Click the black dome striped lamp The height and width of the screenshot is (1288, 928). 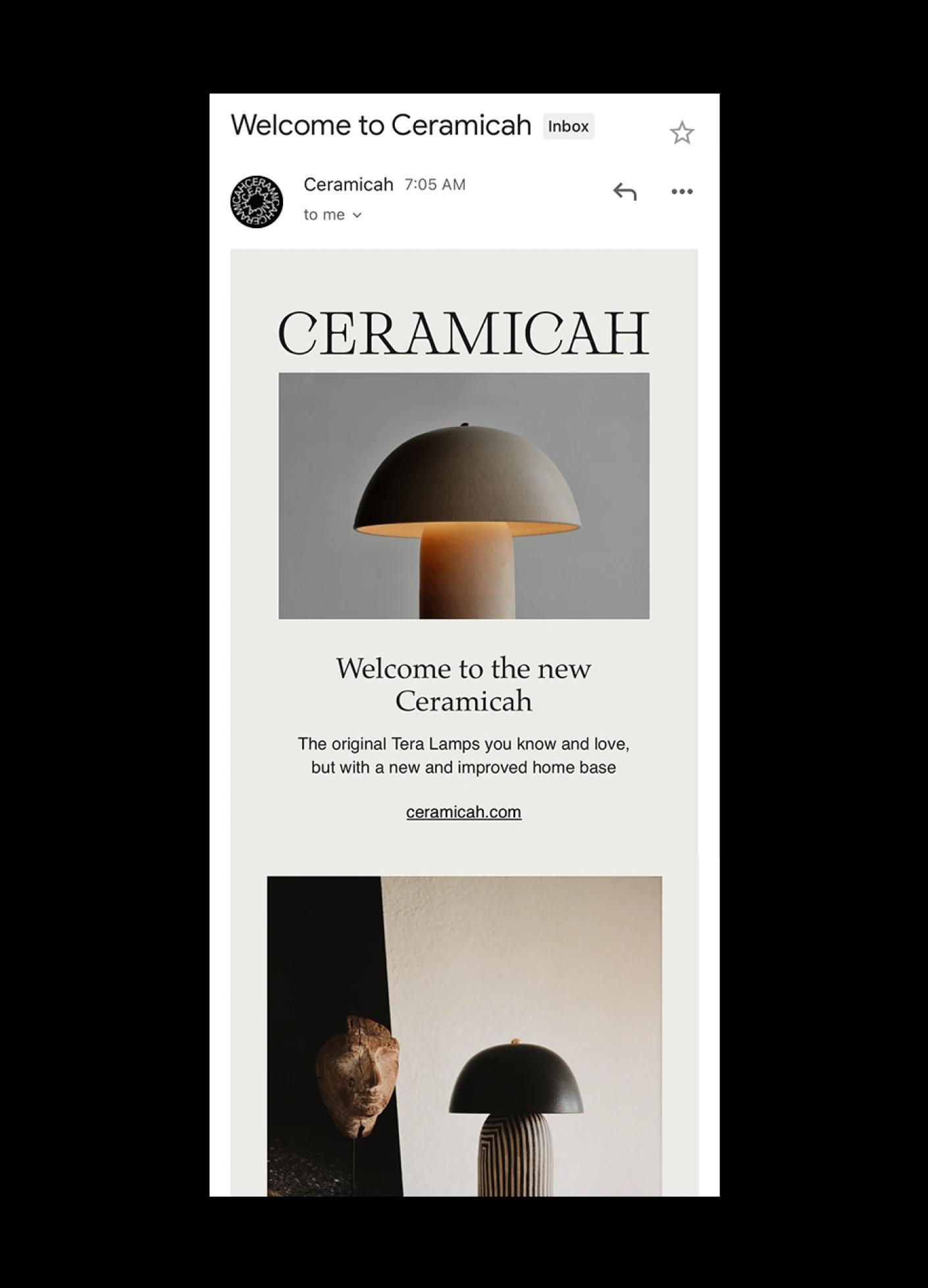pos(516,1117)
